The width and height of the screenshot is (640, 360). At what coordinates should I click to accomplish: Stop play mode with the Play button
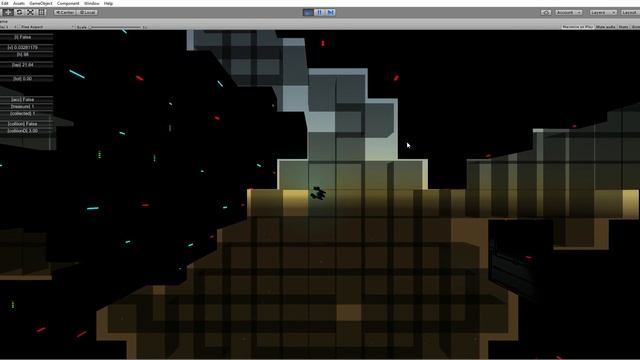(x=308, y=12)
